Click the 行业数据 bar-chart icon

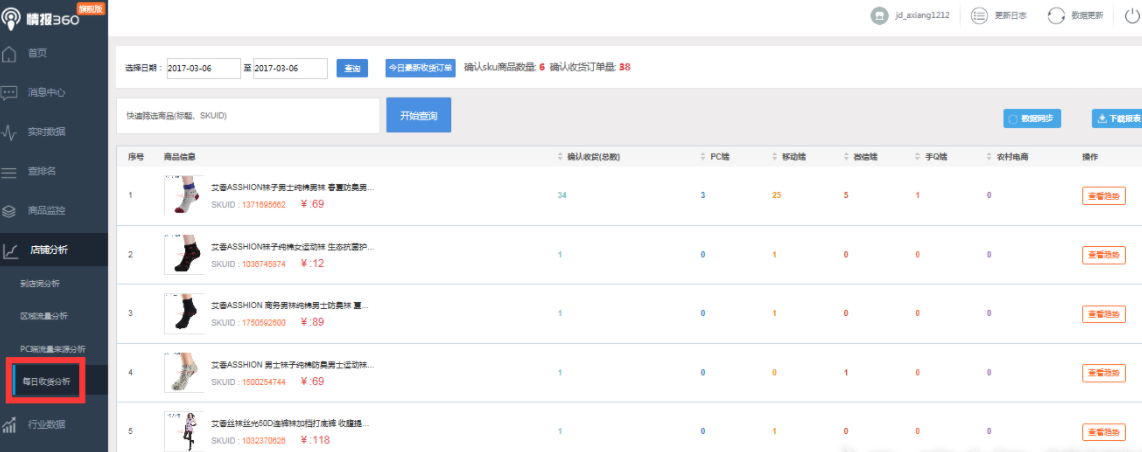(x=9, y=424)
